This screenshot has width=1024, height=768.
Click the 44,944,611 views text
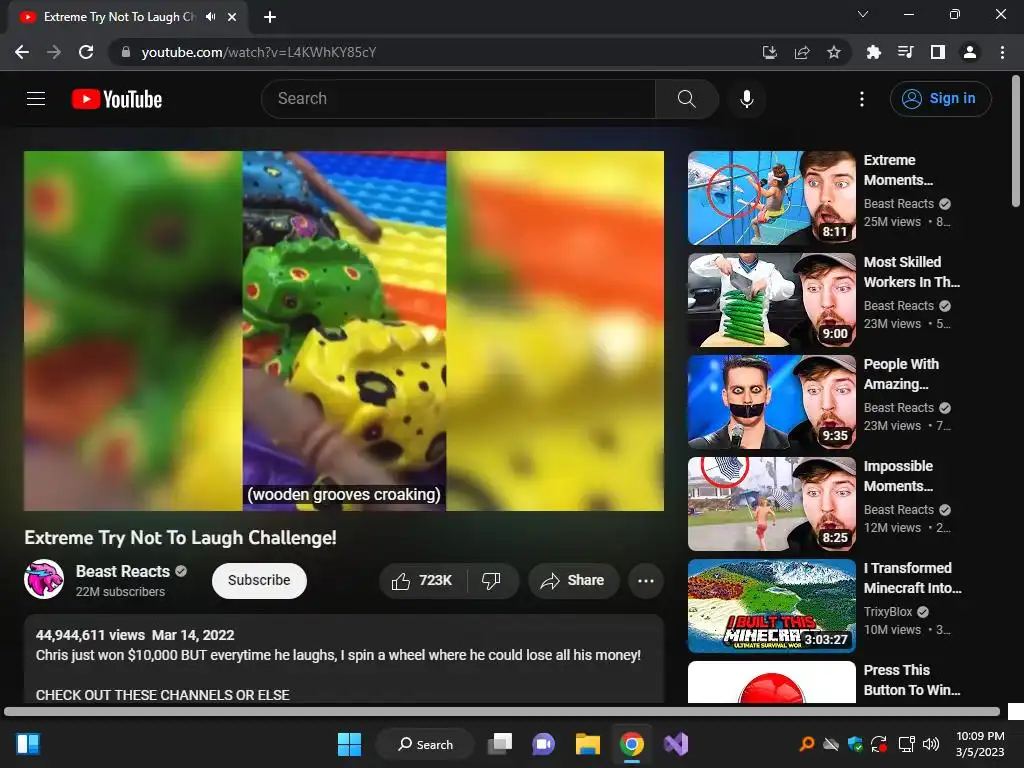point(90,635)
